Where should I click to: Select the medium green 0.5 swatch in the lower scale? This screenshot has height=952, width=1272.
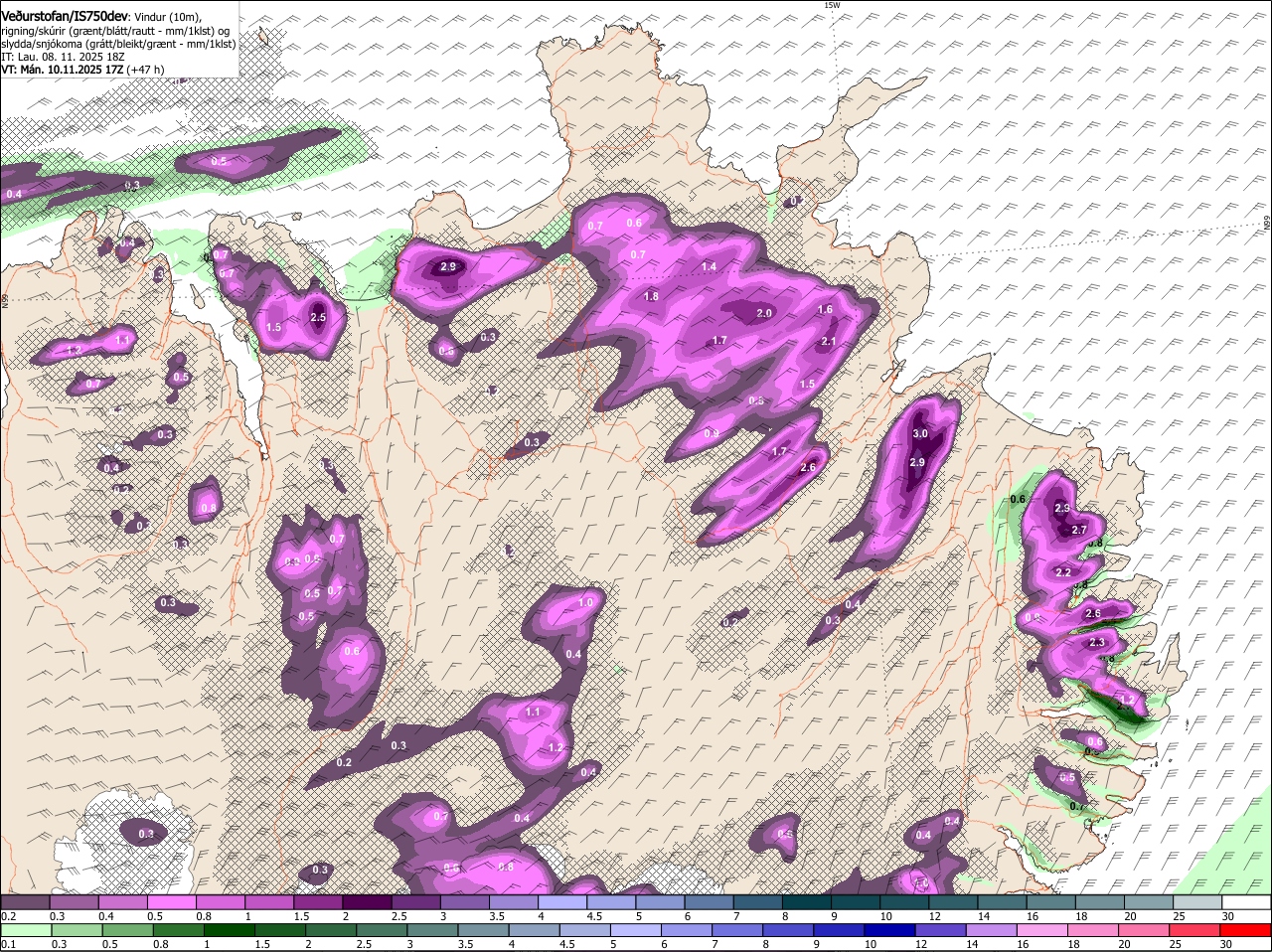click(127, 931)
